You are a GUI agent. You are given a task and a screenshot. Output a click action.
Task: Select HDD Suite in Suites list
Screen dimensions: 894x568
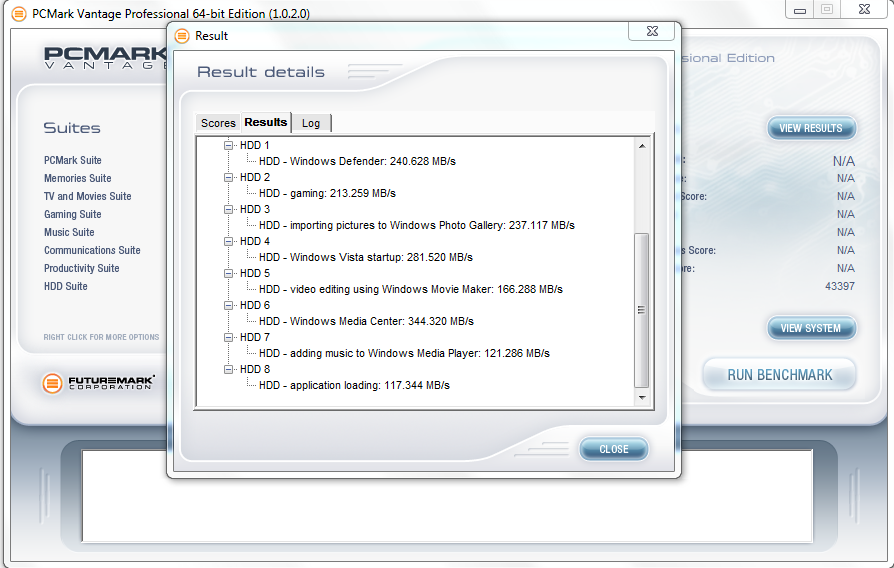(x=66, y=286)
